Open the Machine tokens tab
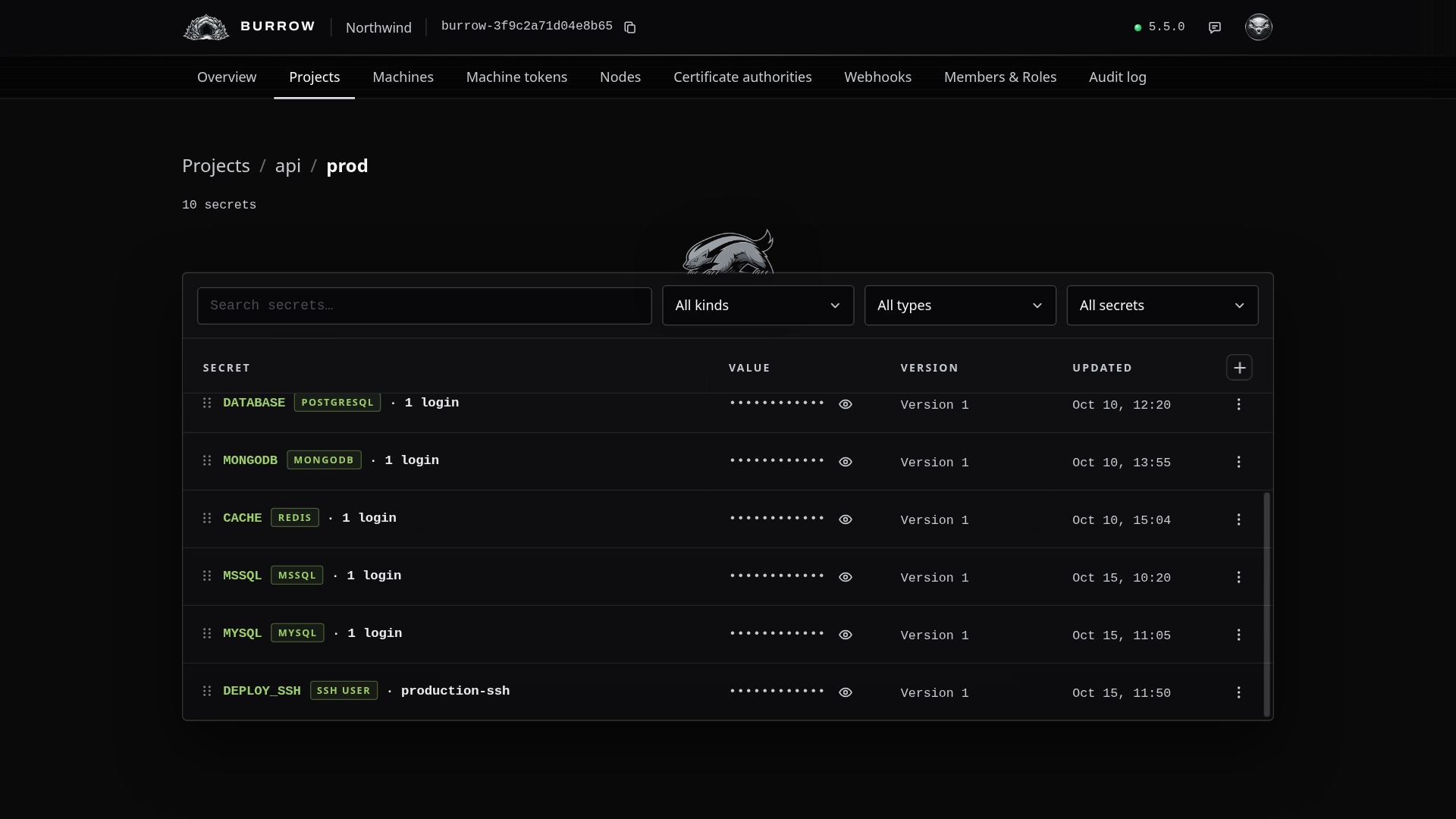Screen dimensions: 1456x819 click(516, 77)
